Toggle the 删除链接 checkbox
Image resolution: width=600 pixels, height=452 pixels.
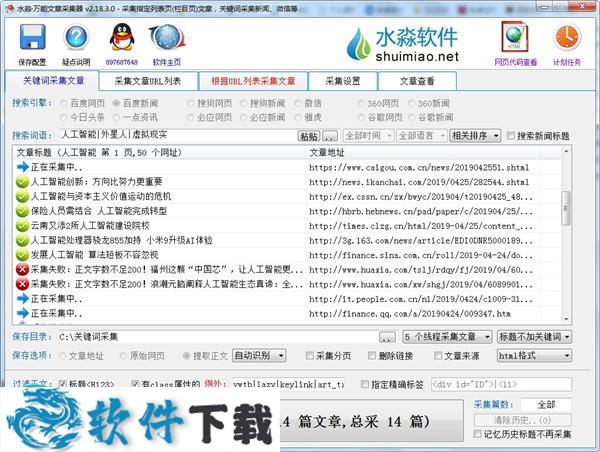pyautogui.click(x=372, y=355)
